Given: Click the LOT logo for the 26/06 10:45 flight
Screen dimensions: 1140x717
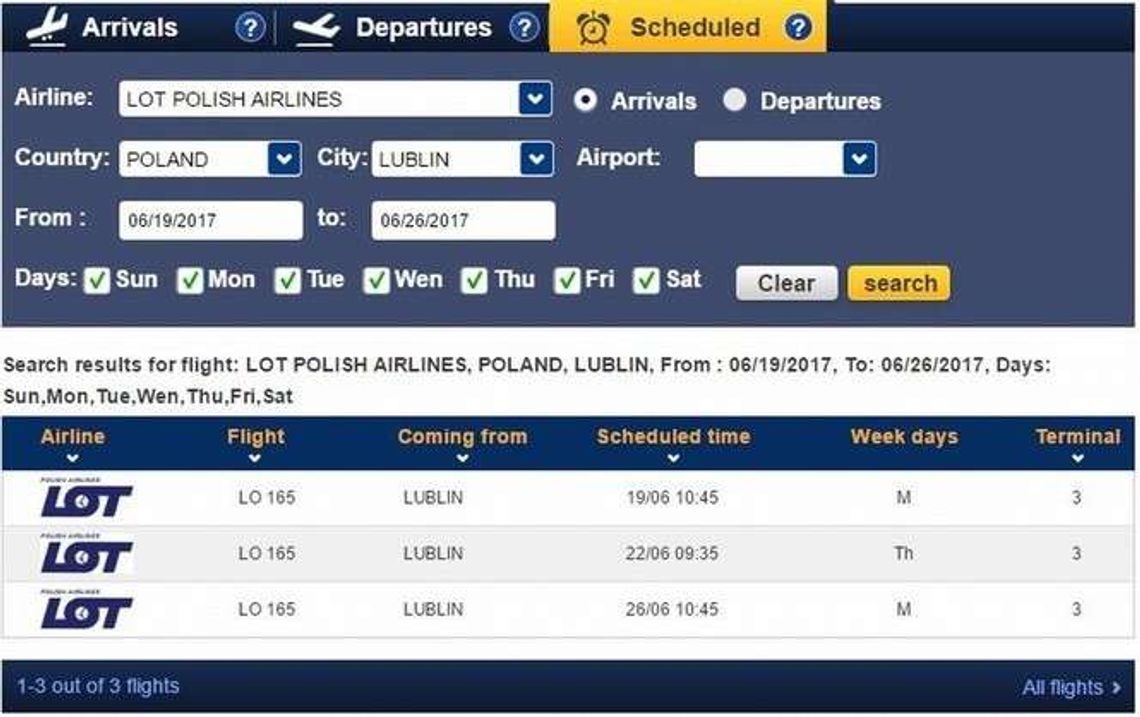Looking at the screenshot, I should pos(86,609).
